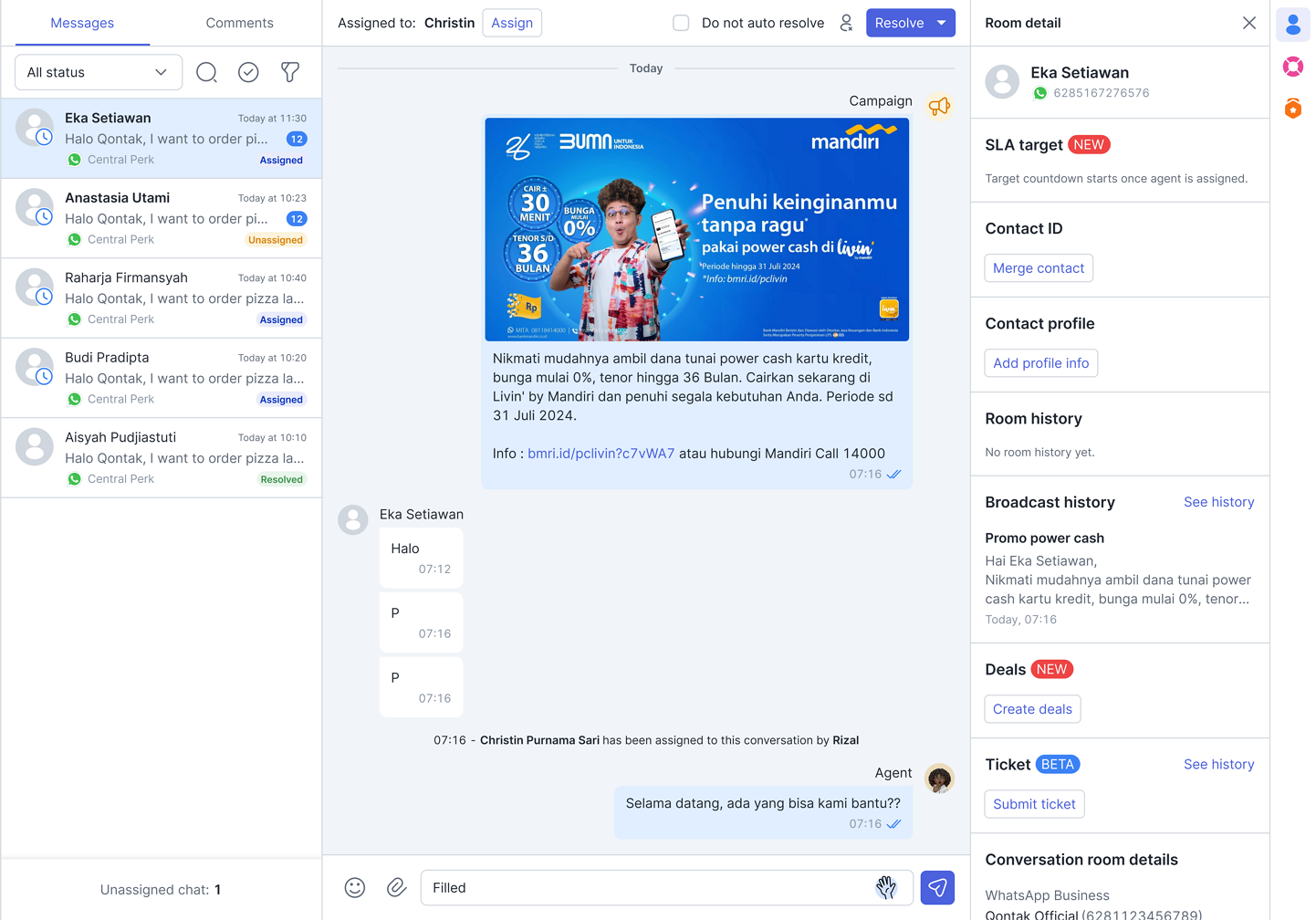Image resolution: width=1316 pixels, height=920 pixels.
Task: Open the filter funnel icon
Action: [290, 72]
